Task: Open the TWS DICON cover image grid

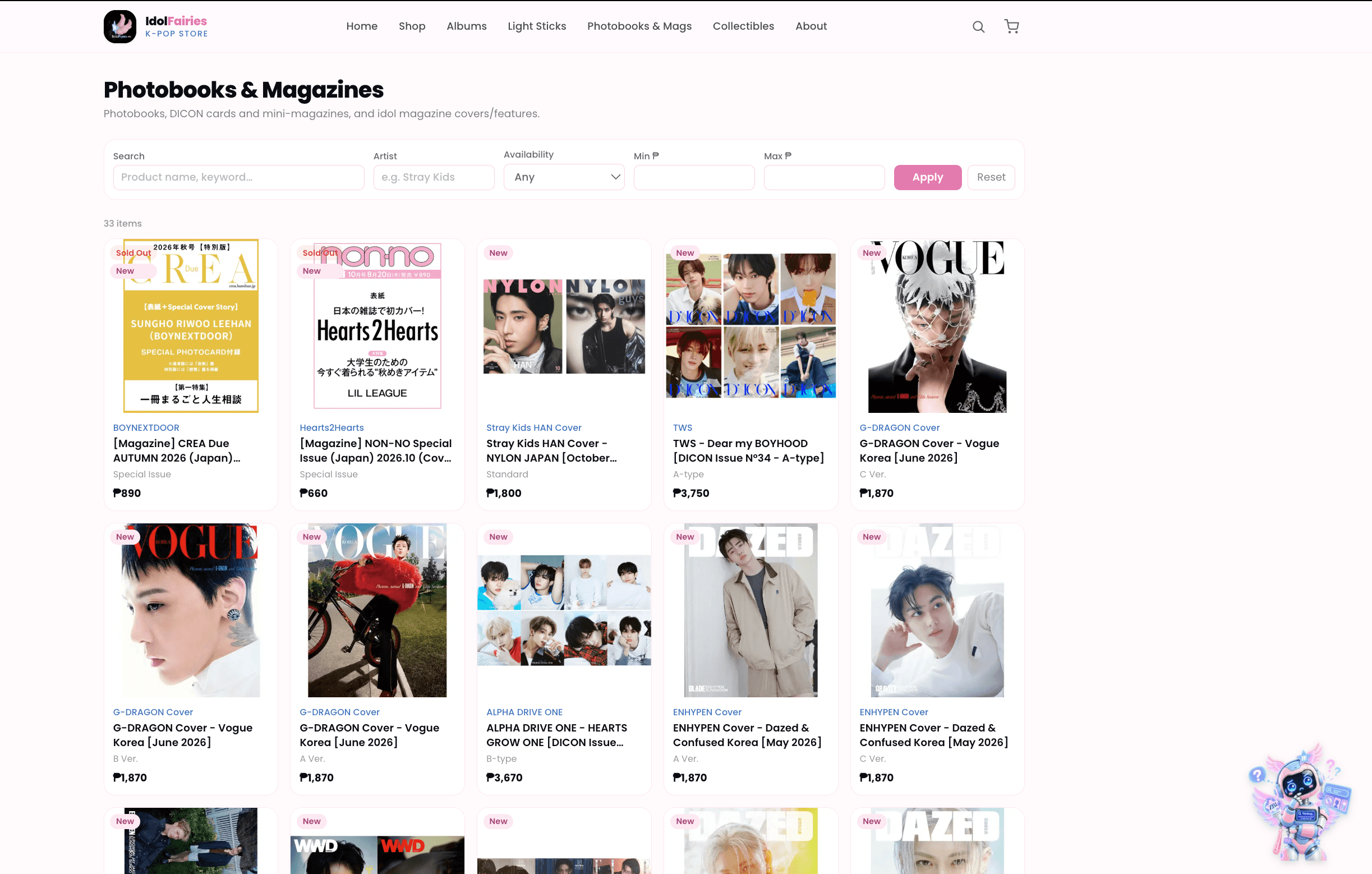Action: tap(751, 326)
